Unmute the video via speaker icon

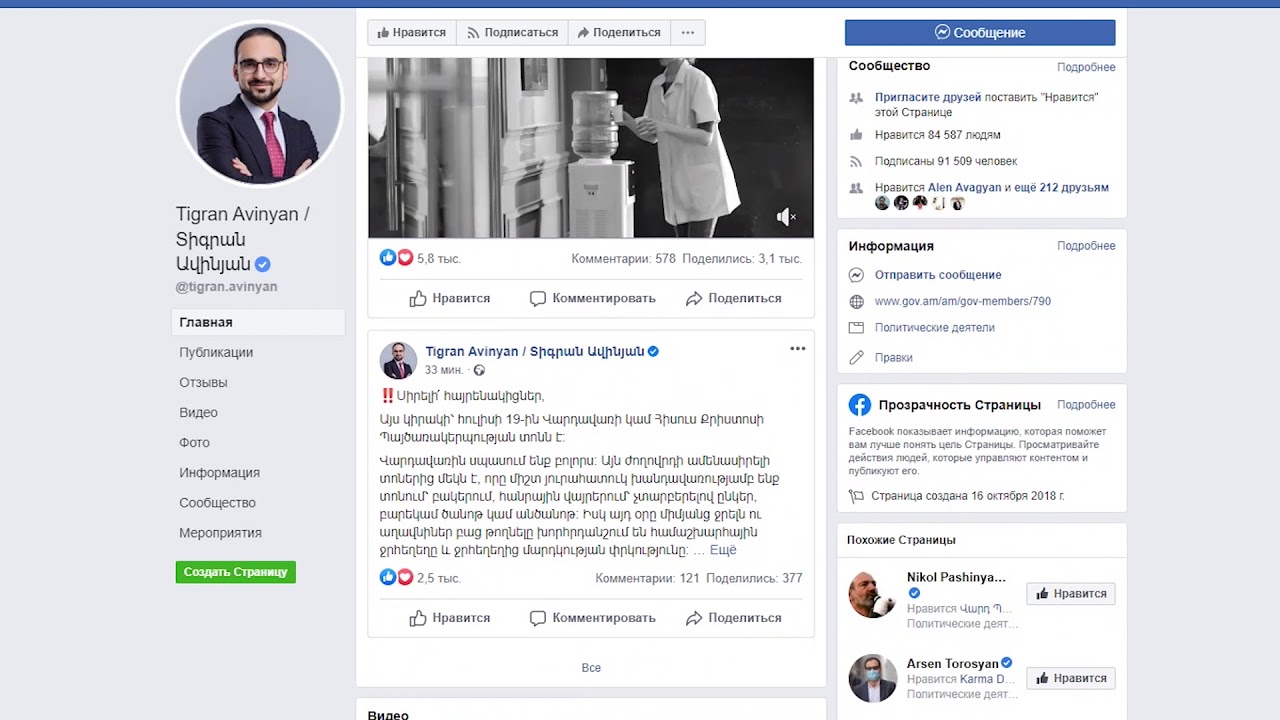[x=786, y=217]
